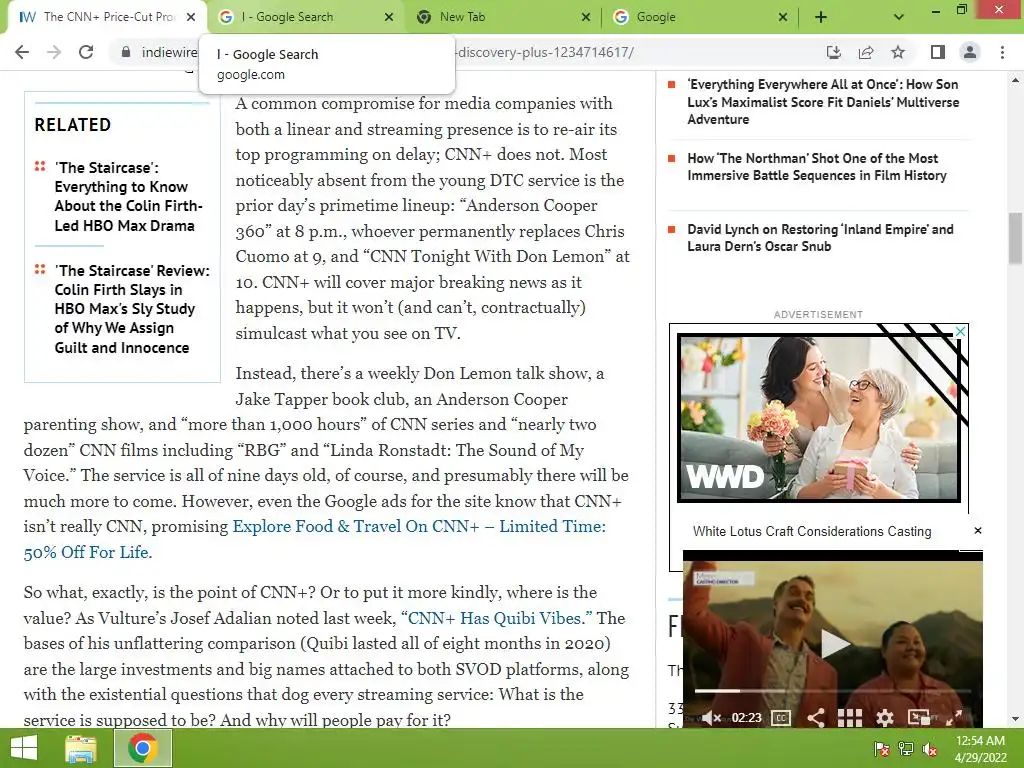Open video player settings gear
Viewport: 1024px width, 768px height.
pos(885,718)
